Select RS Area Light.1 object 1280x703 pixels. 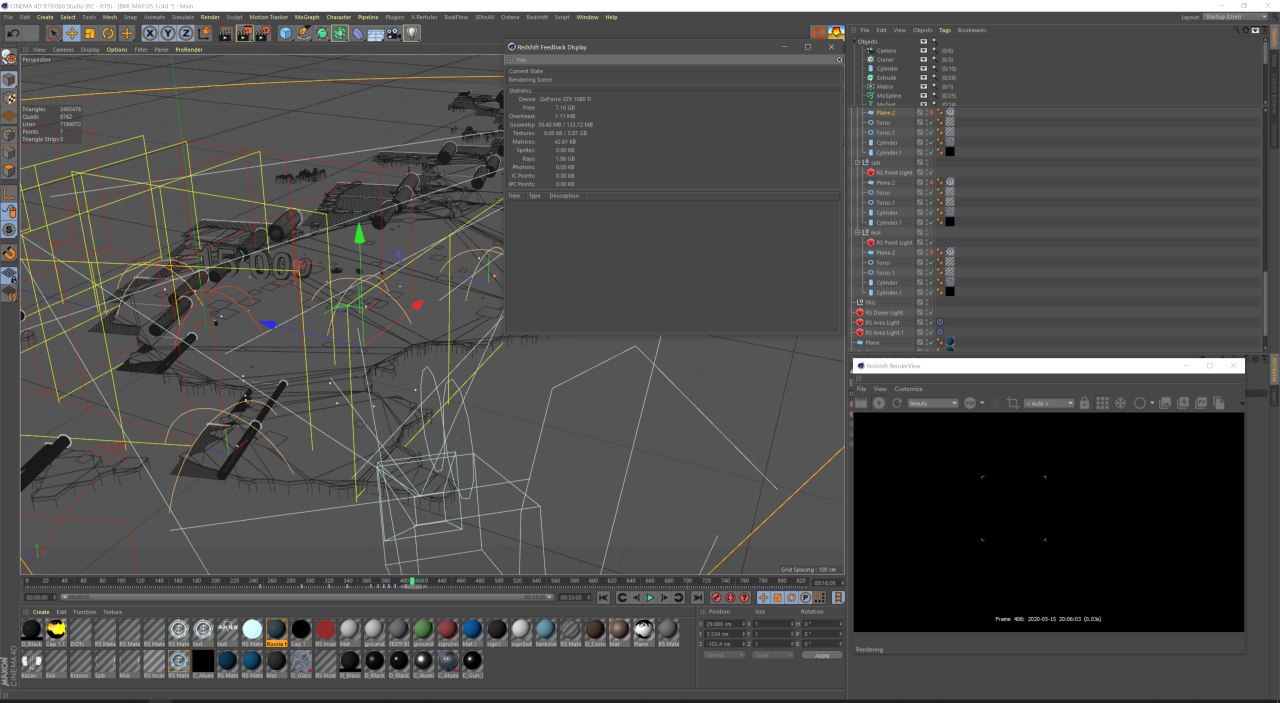pyautogui.click(x=884, y=332)
